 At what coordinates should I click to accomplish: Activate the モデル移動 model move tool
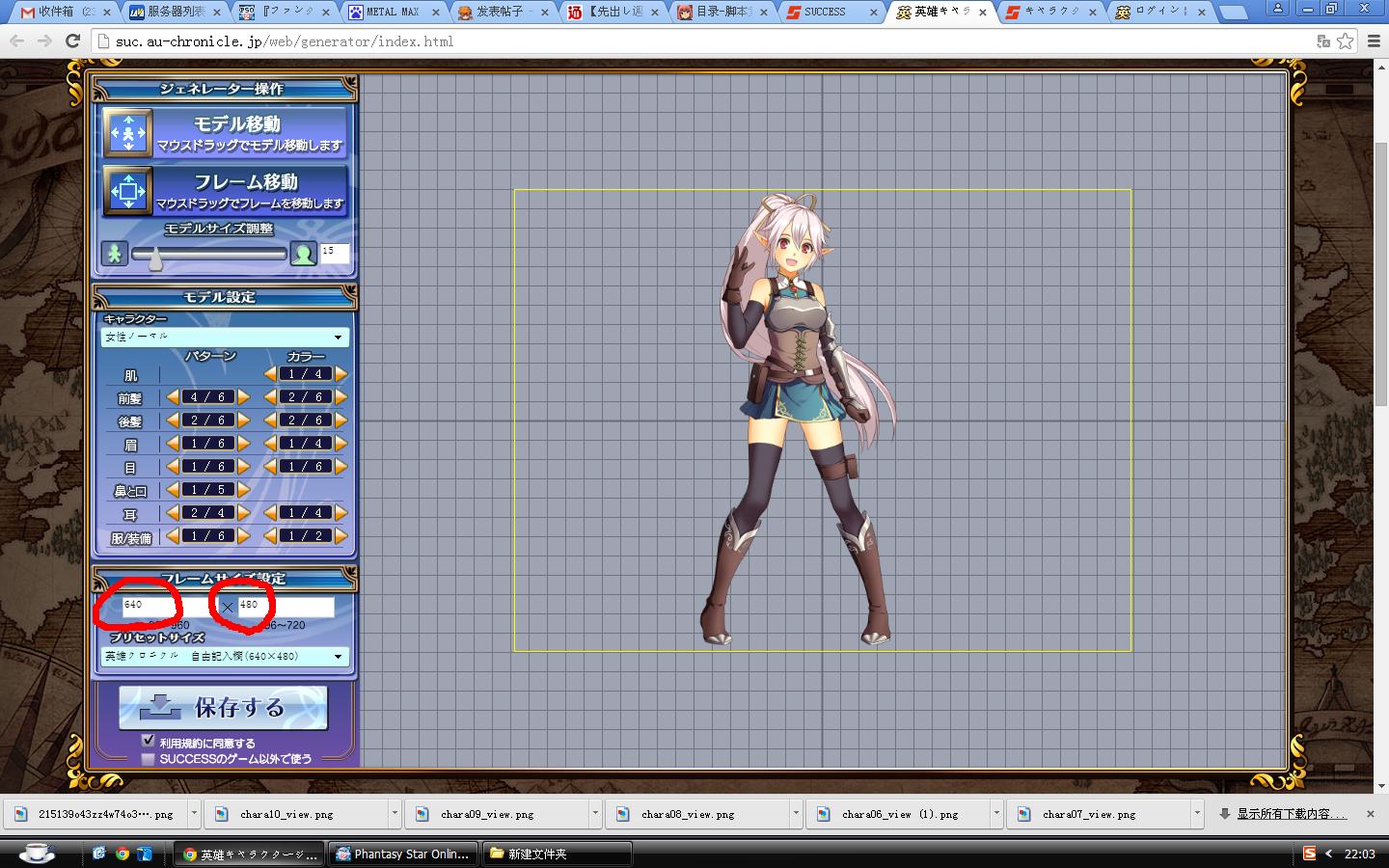pyautogui.click(x=225, y=133)
